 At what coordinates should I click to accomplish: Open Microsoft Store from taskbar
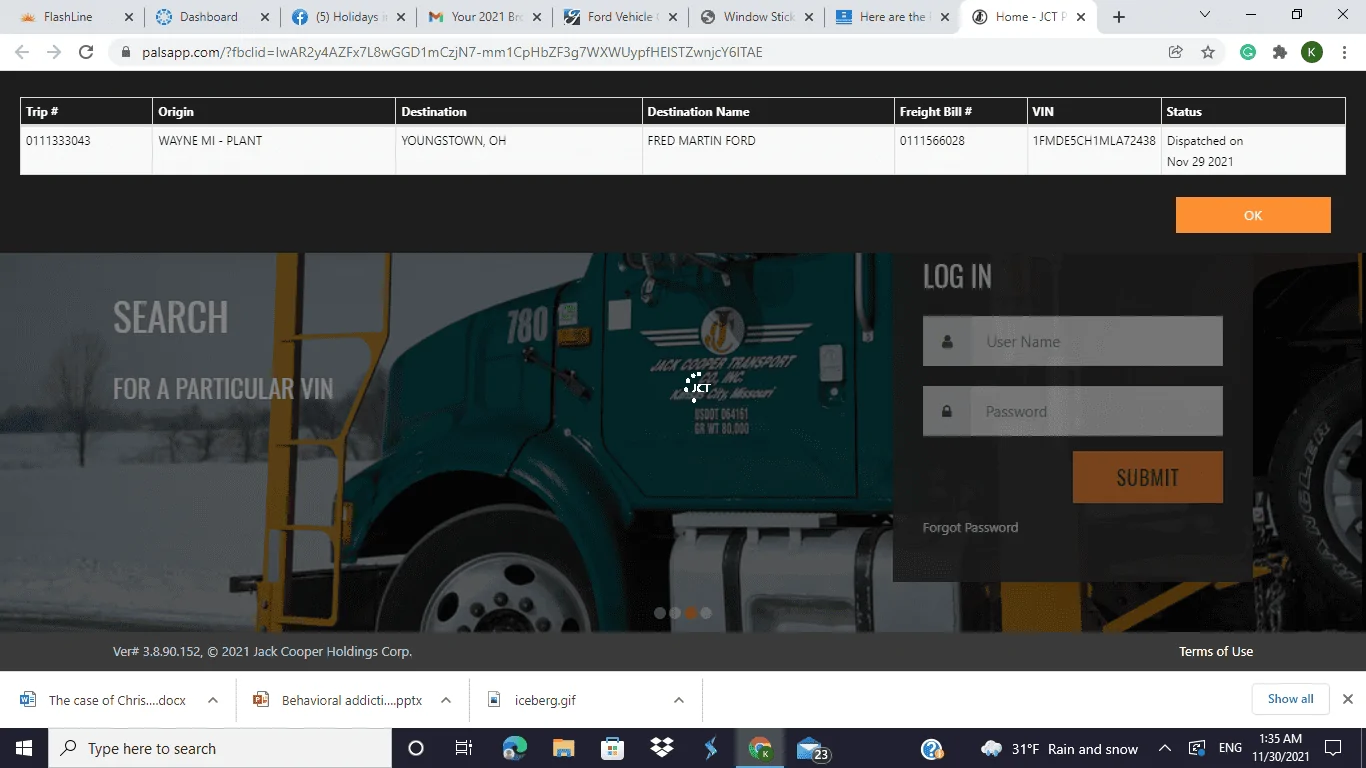pyautogui.click(x=612, y=748)
